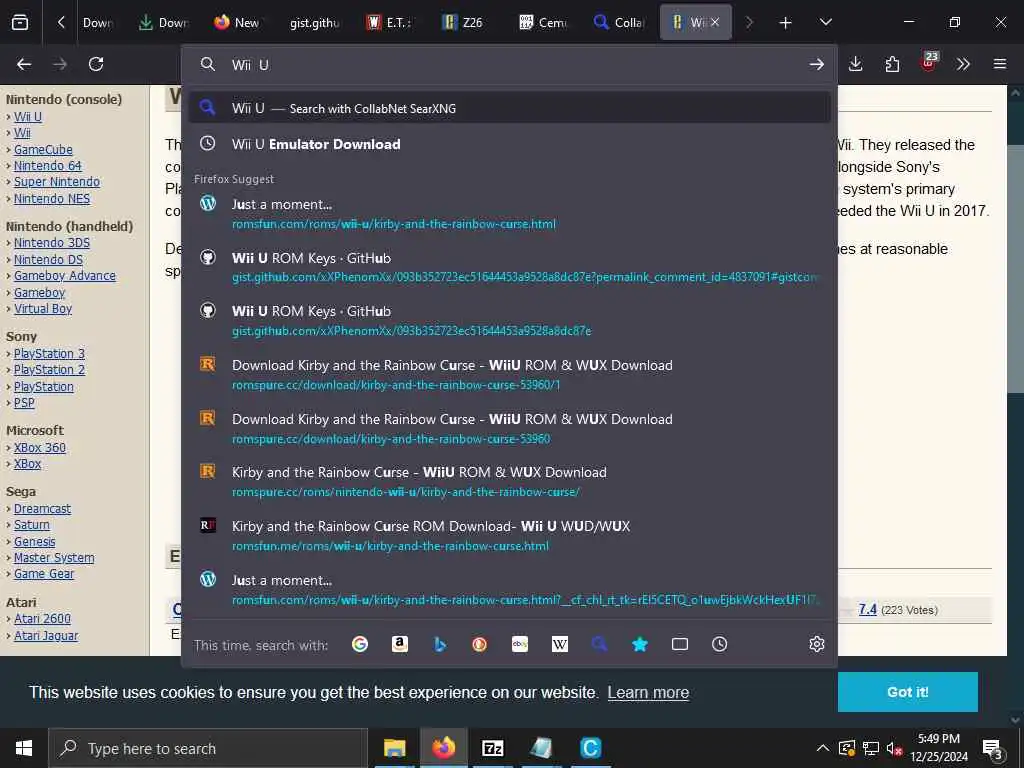Expand the list all tabs dropdown

click(x=825, y=22)
